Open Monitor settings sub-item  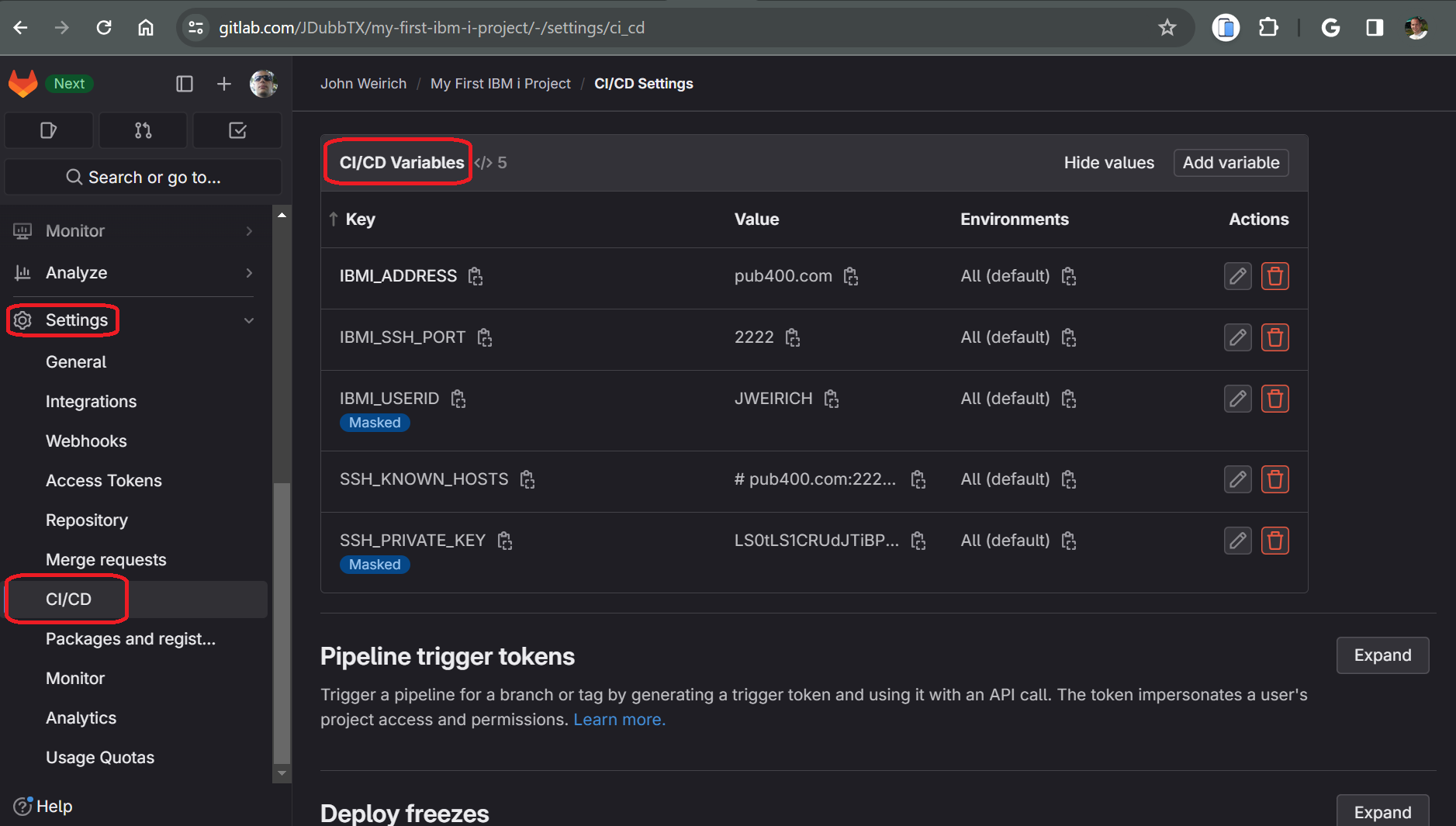point(75,679)
